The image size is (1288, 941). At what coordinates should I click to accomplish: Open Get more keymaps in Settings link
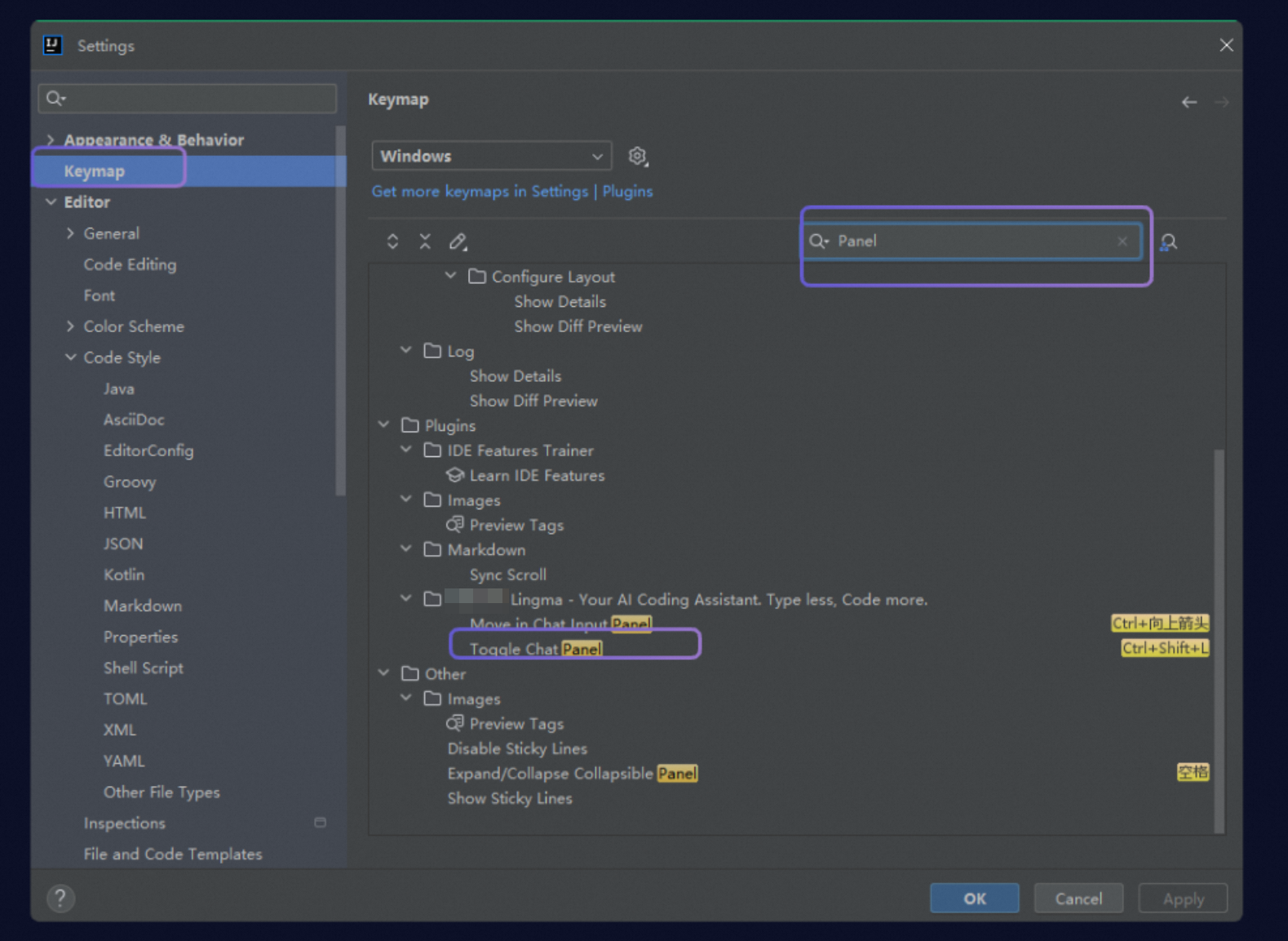512,191
